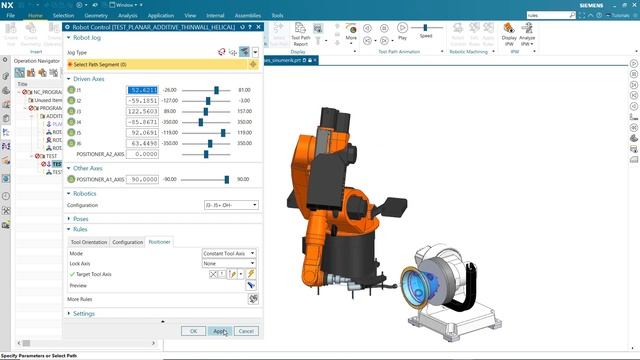Expand the Settings section
Viewport: 640px width, 360px height.
69,313
